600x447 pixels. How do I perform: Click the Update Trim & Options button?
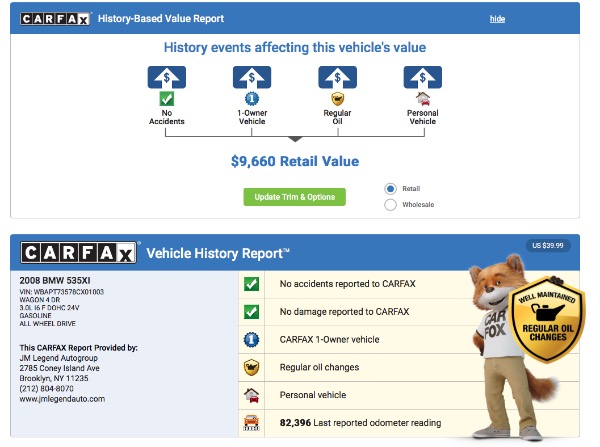[295, 197]
